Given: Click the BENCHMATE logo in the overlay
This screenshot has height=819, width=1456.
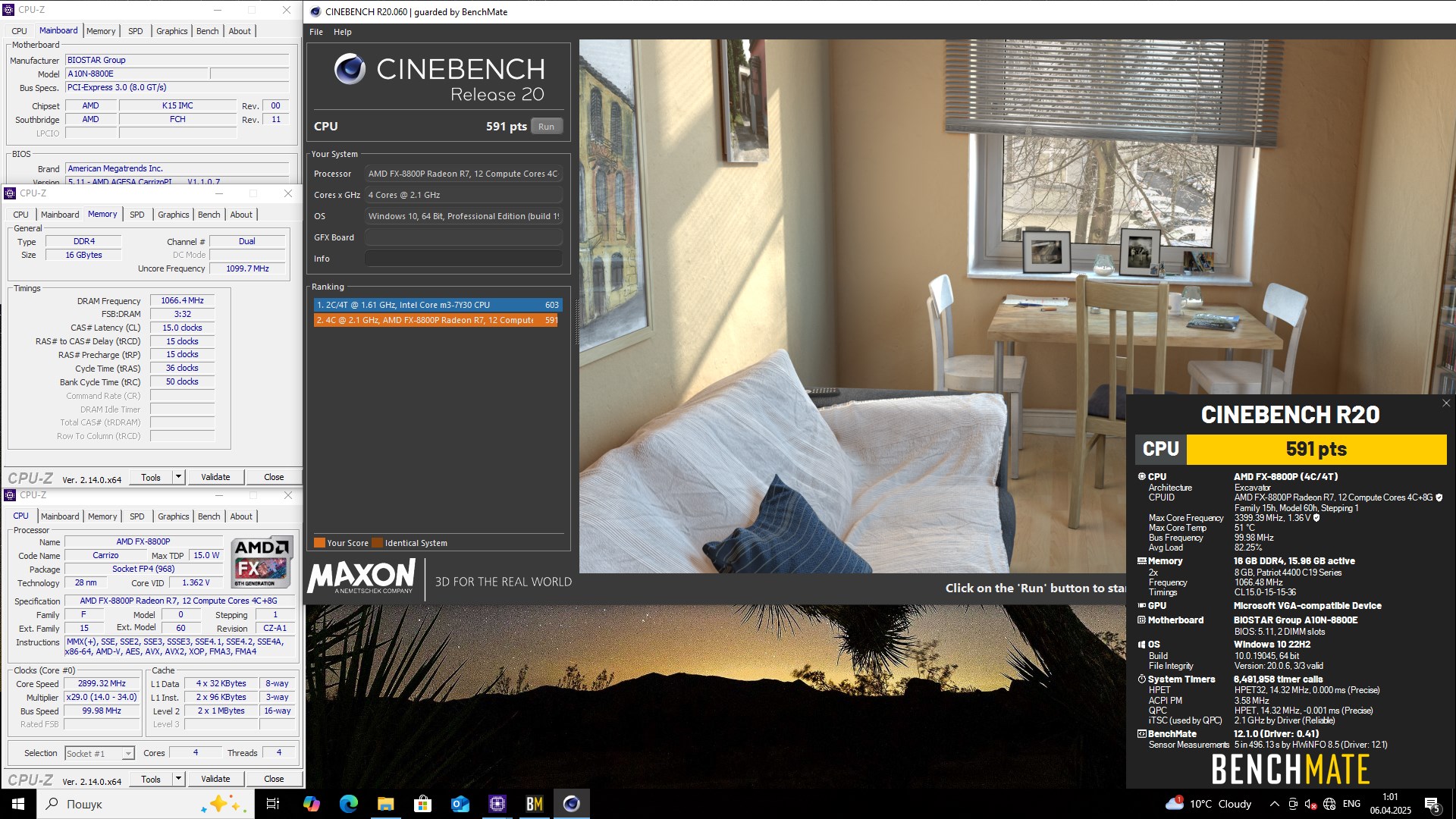Looking at the screenshot, I should [1290, 769].
